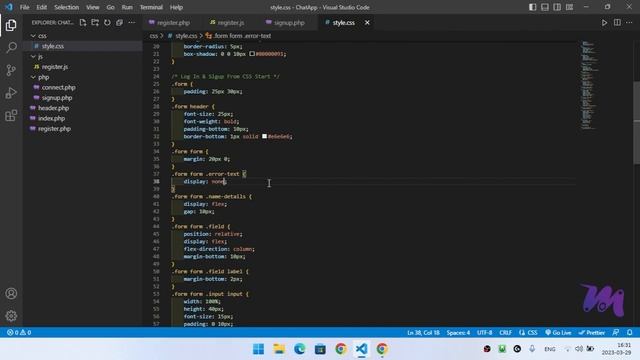640x360 pixels.
Task: Toggle the secondary side bar layout icon
Action: (x=557, y=7)
